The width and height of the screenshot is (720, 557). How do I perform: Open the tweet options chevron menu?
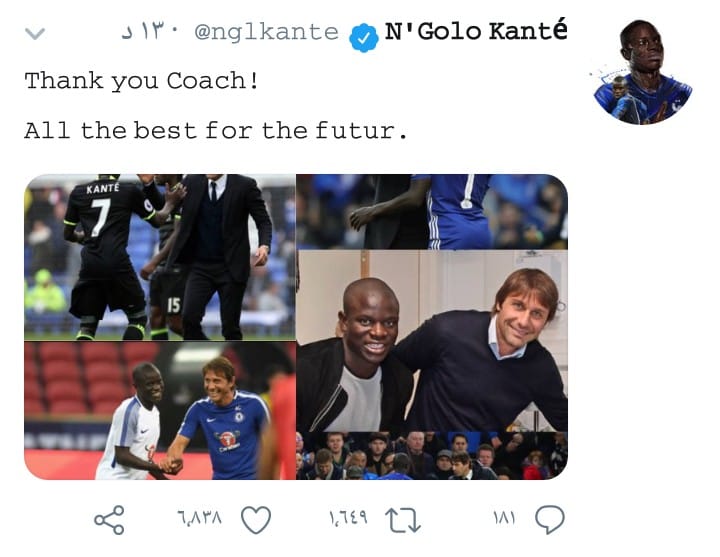point(35,34)
